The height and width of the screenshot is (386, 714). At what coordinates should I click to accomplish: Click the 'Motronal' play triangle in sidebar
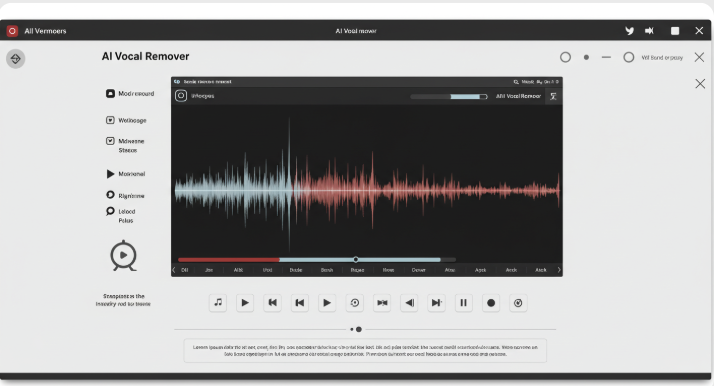click(110, 174)
